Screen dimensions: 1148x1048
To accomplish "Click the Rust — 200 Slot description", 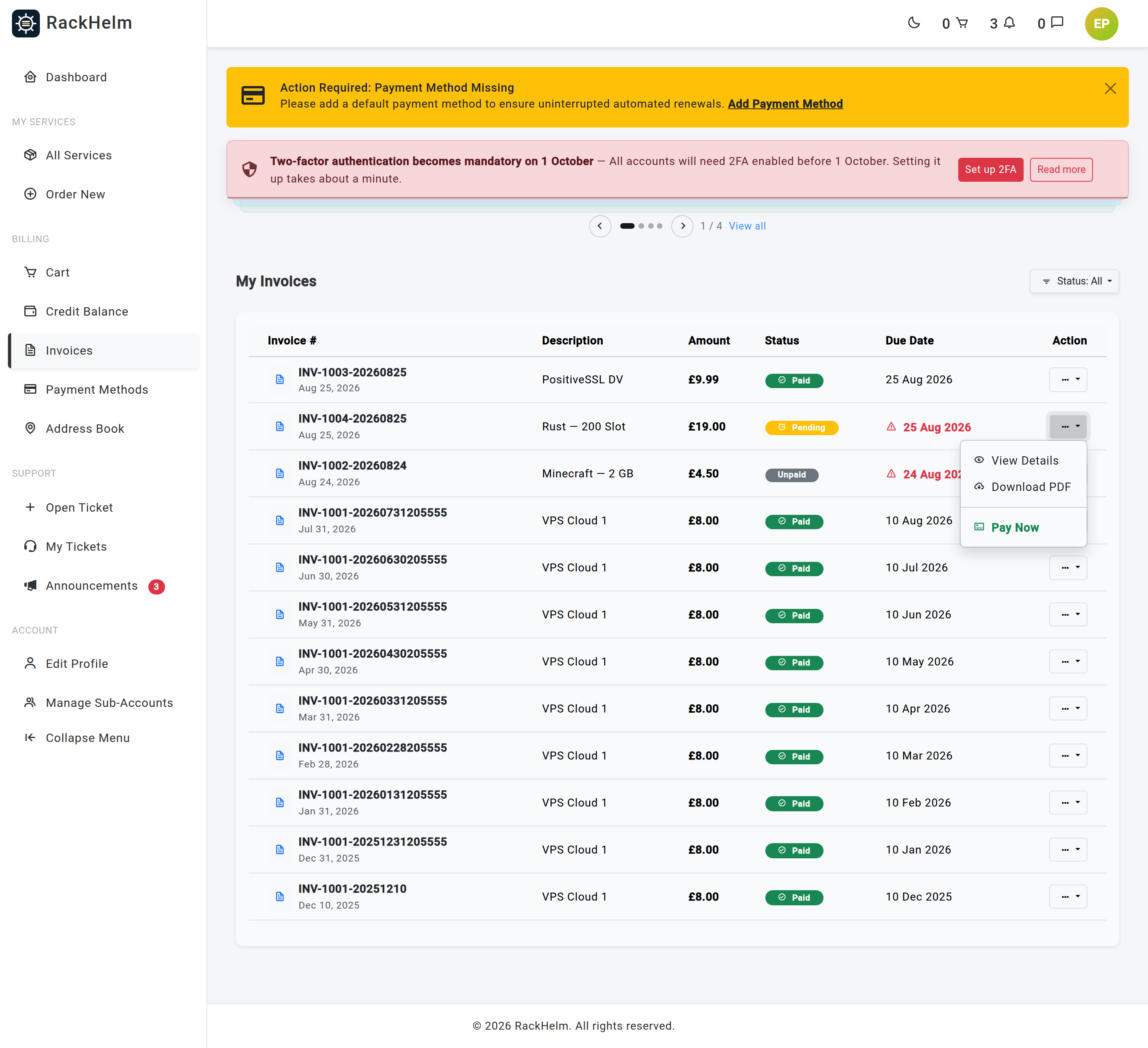I will click(x=583, y=427).
